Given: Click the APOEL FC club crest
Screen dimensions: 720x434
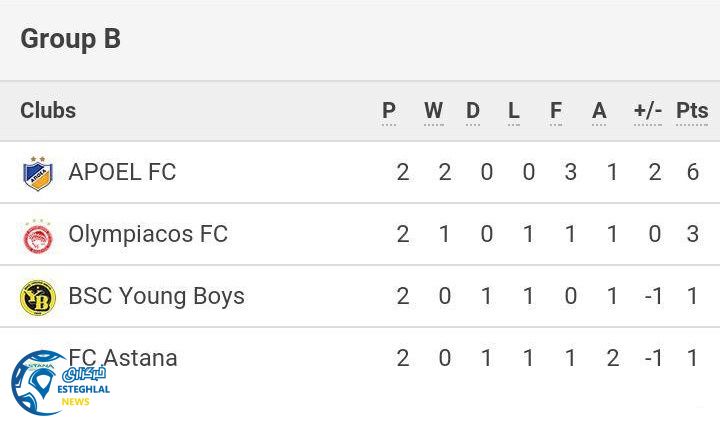Looking at the screenshot, I should [x=38, y=173].
